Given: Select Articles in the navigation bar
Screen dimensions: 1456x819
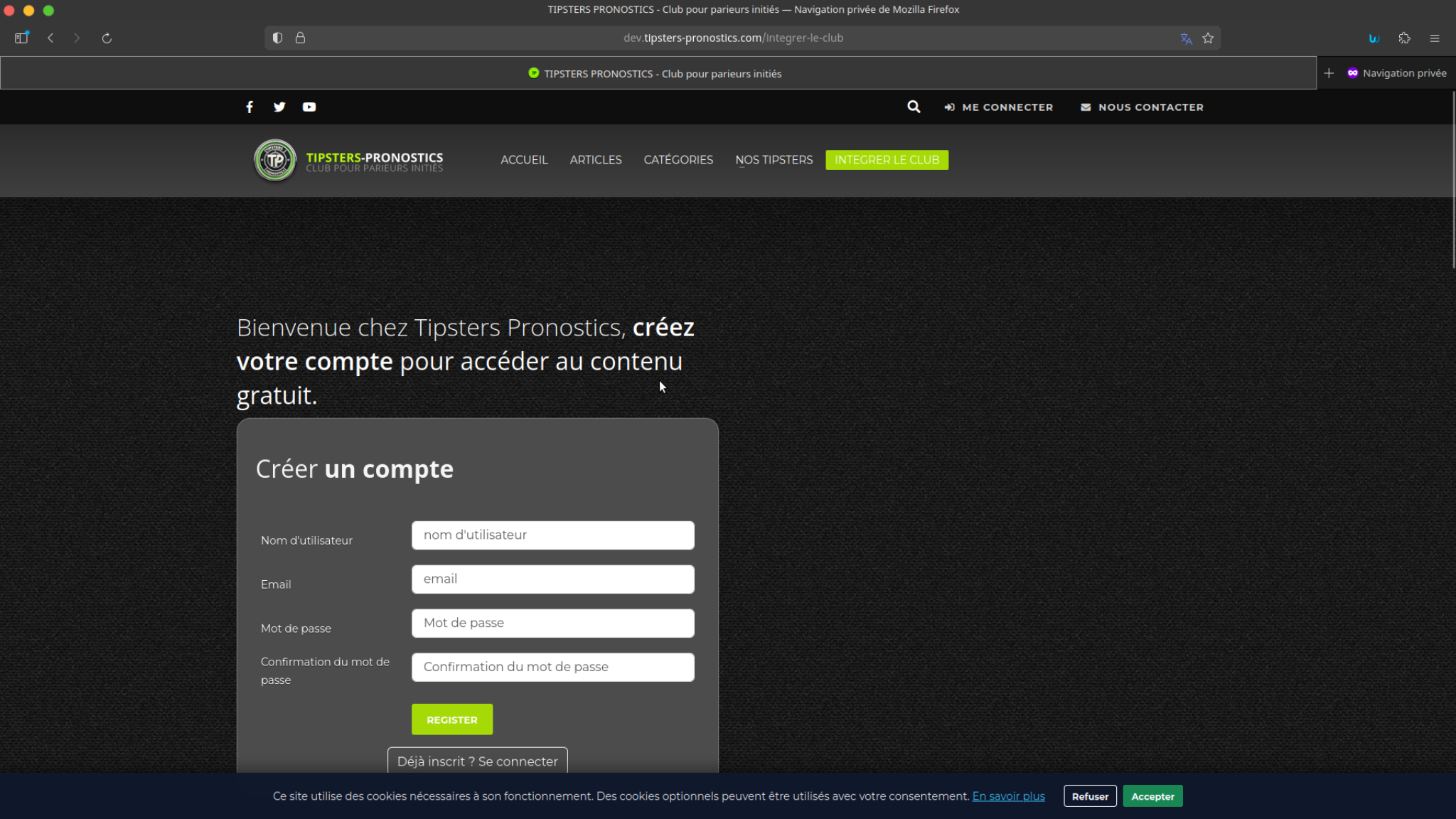Looking at the screenshot, I should [596, 160].
